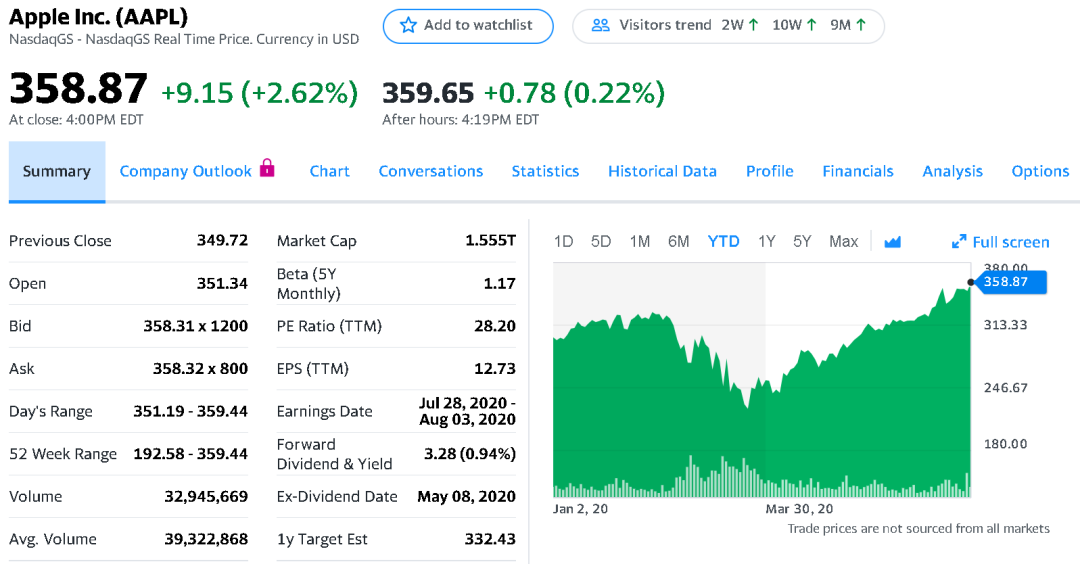Click the Forward Dividend & Yield label
Image resolution: width=1080 pixels, height=564 pixels.
pos(335,454)
